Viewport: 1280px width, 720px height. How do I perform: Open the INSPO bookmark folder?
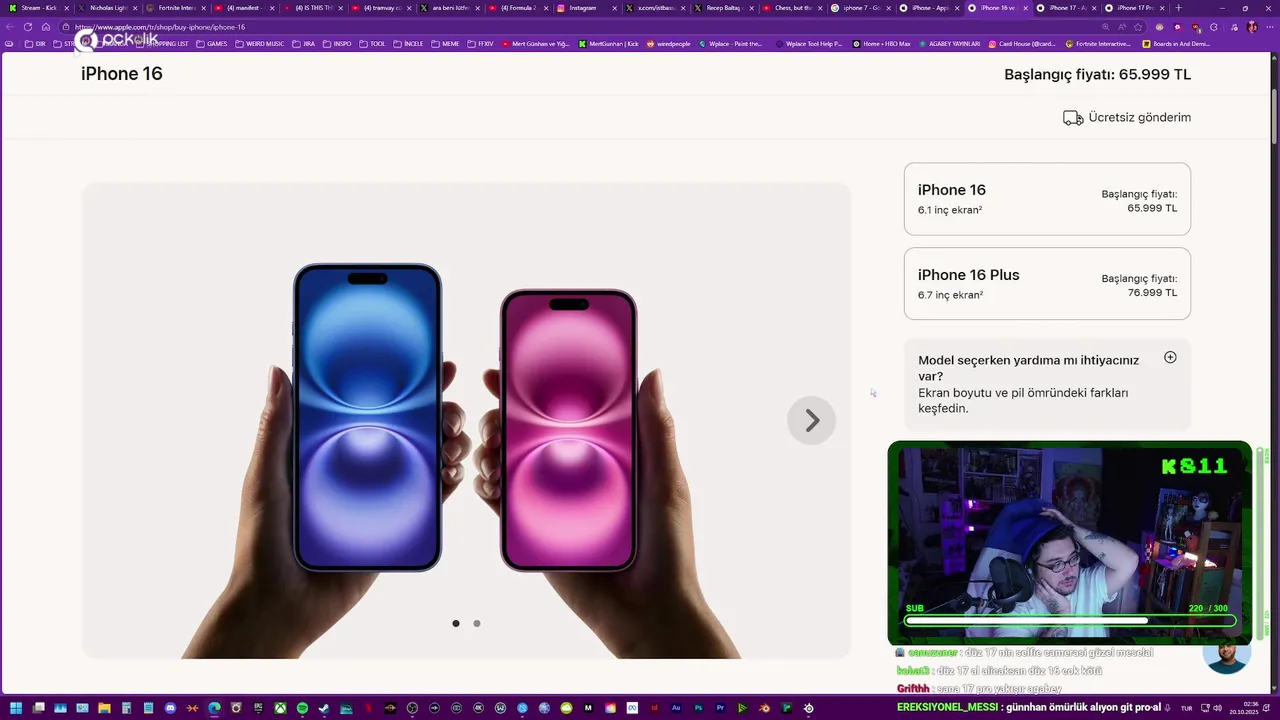pyautogui.click(x=337, y=44)
